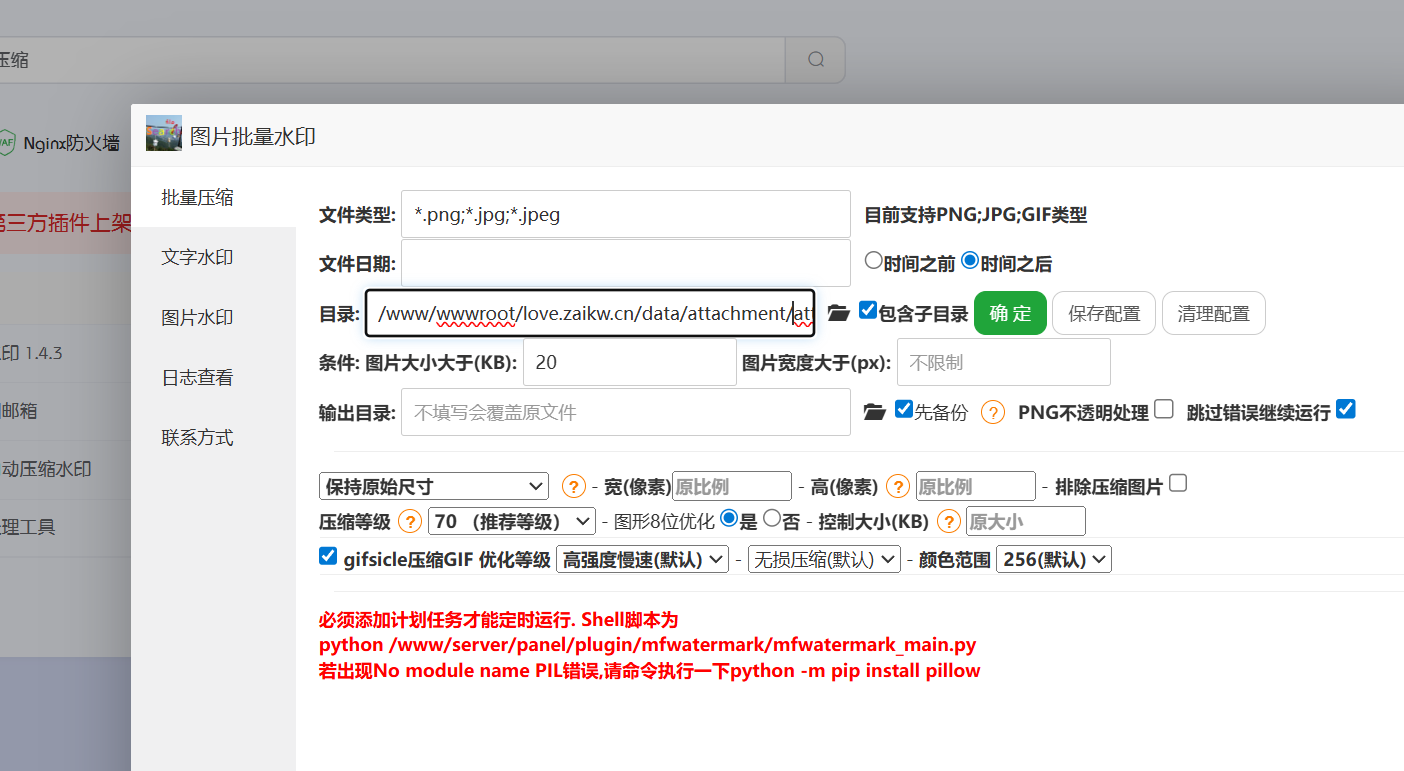The height and width of the screenshot is (771, 1404).
Task: Click help icon beside 控制大小(KB)
Action: tap(948, 520)
